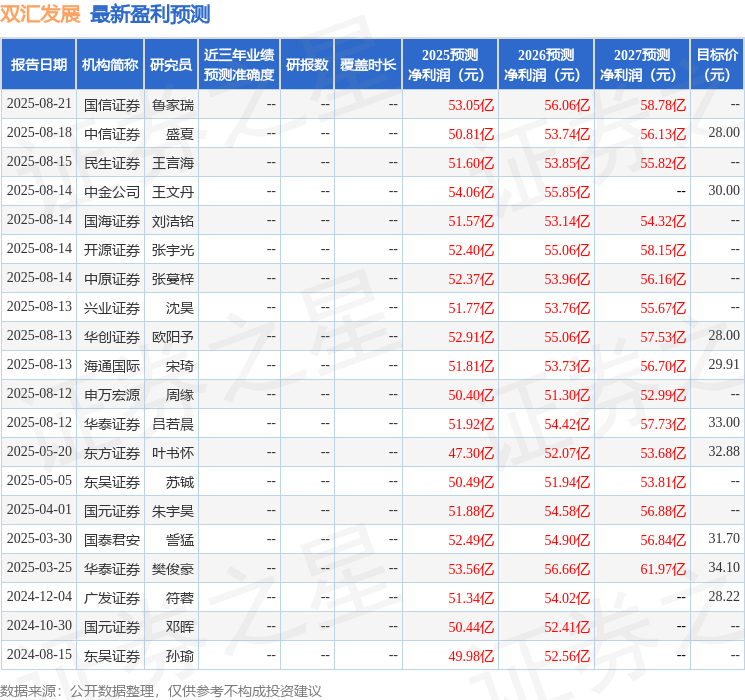This screenshot has width=745, height=700.
Task: Click researcher name 樊俊豪
Action: tap(173, 569)
